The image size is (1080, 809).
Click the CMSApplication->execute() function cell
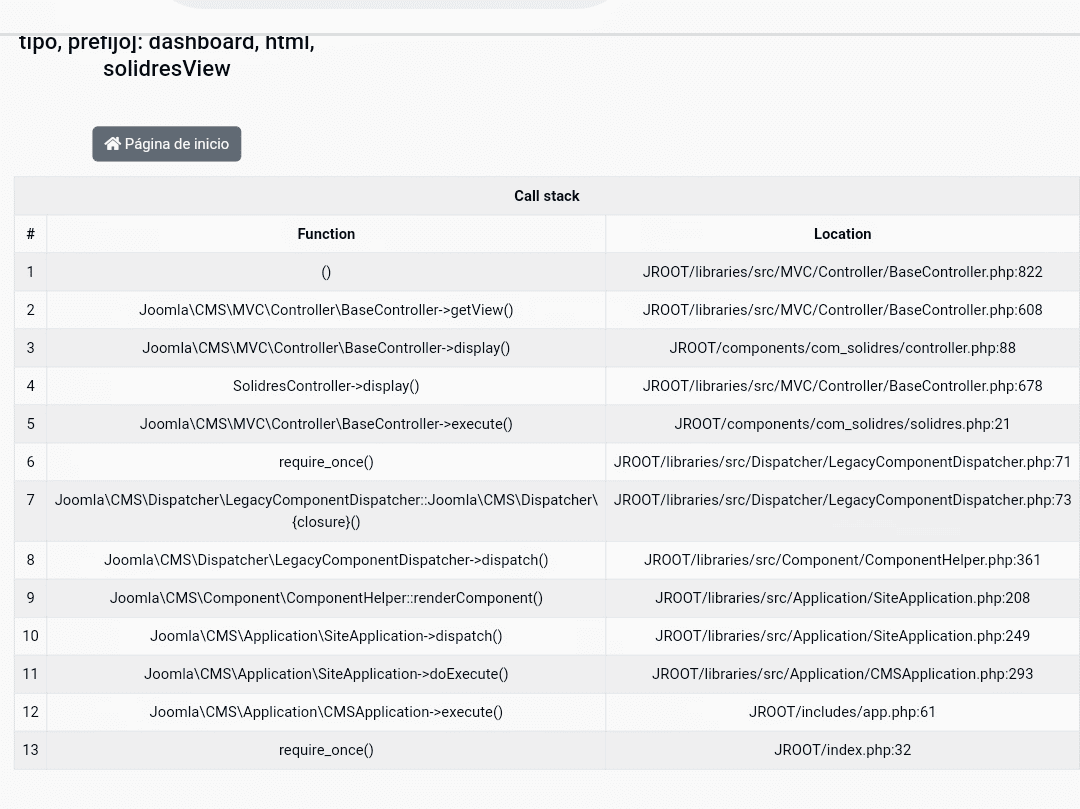coord(326,712)
